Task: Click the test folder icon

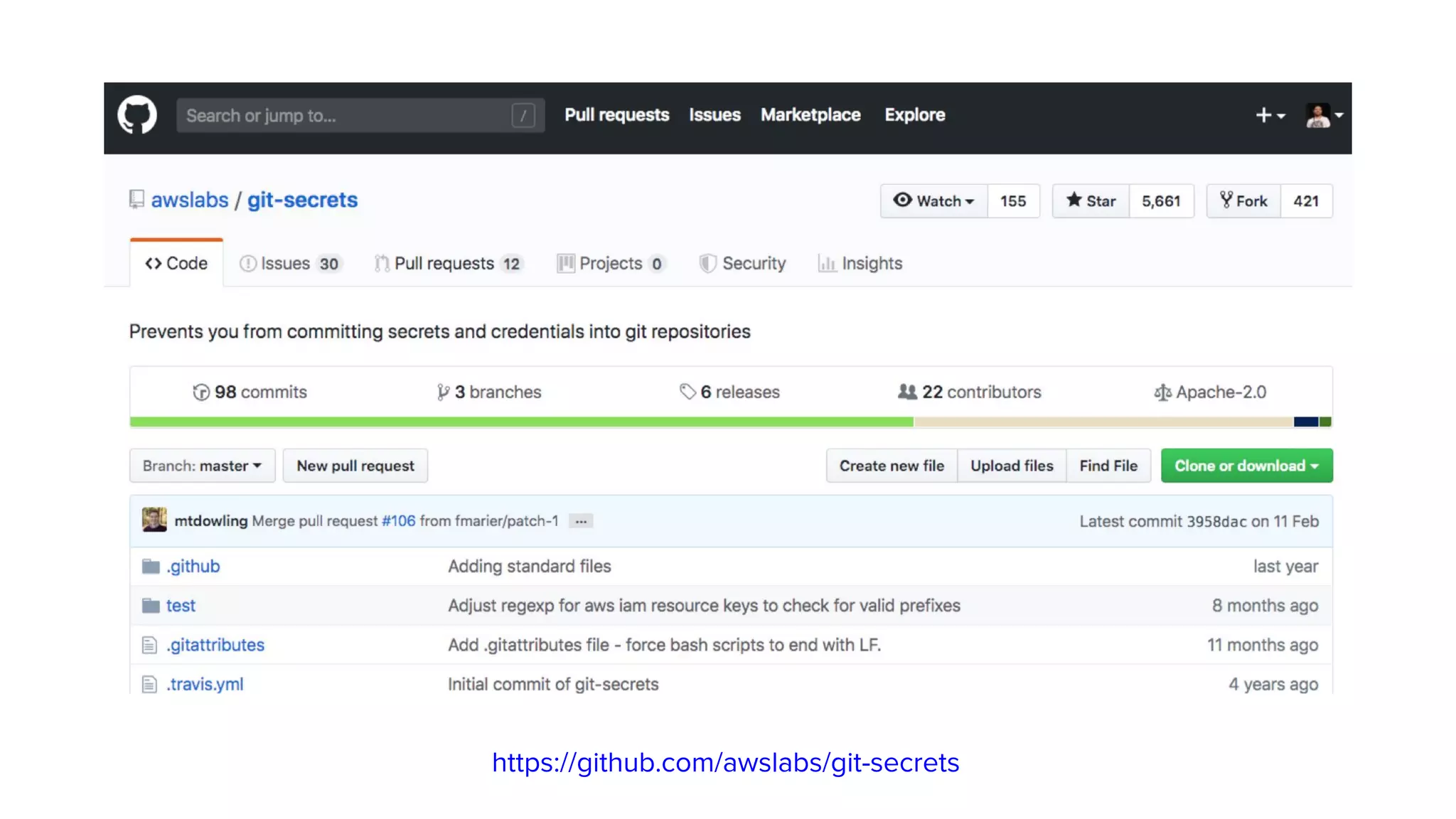Action: tap(151, 606)
